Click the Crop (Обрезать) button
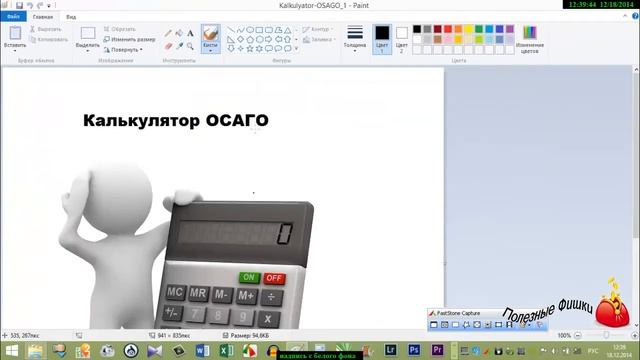640x360 pixels. 119,29
